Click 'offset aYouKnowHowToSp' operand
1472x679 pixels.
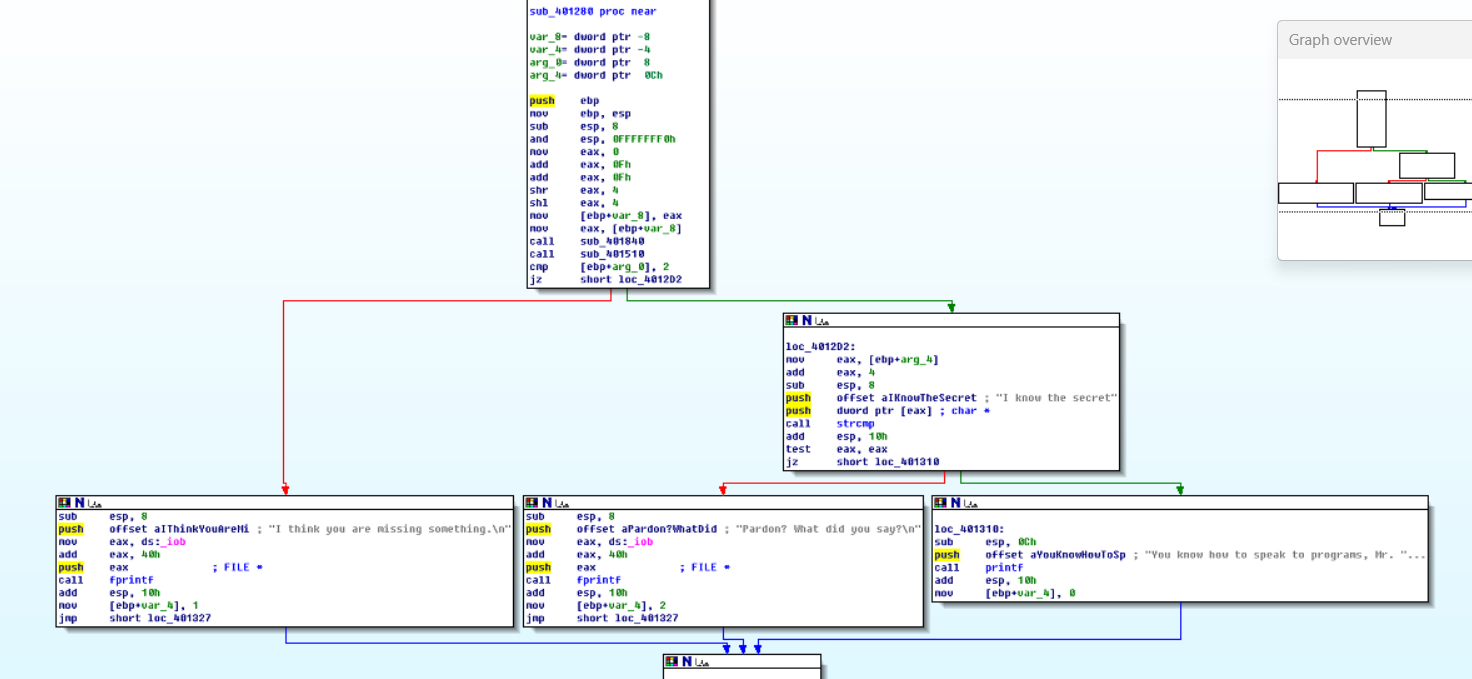1055,555
